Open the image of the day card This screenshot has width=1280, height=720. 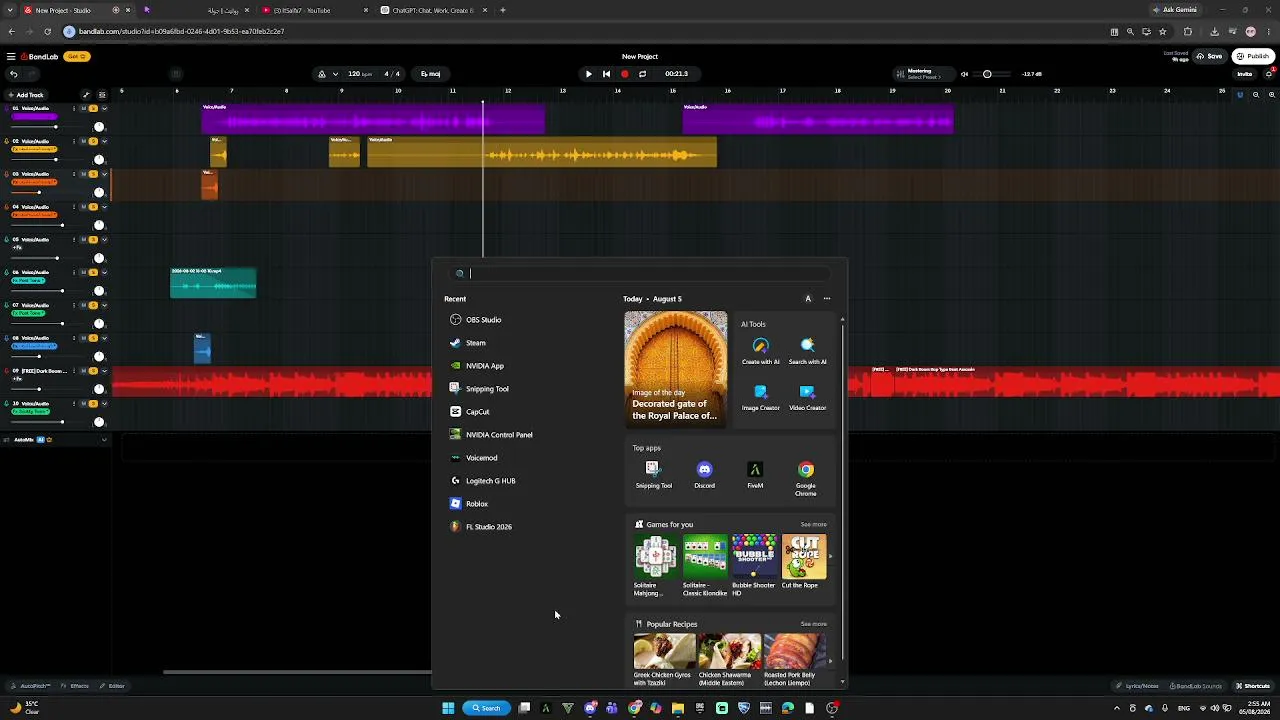[x=676, y=369]
